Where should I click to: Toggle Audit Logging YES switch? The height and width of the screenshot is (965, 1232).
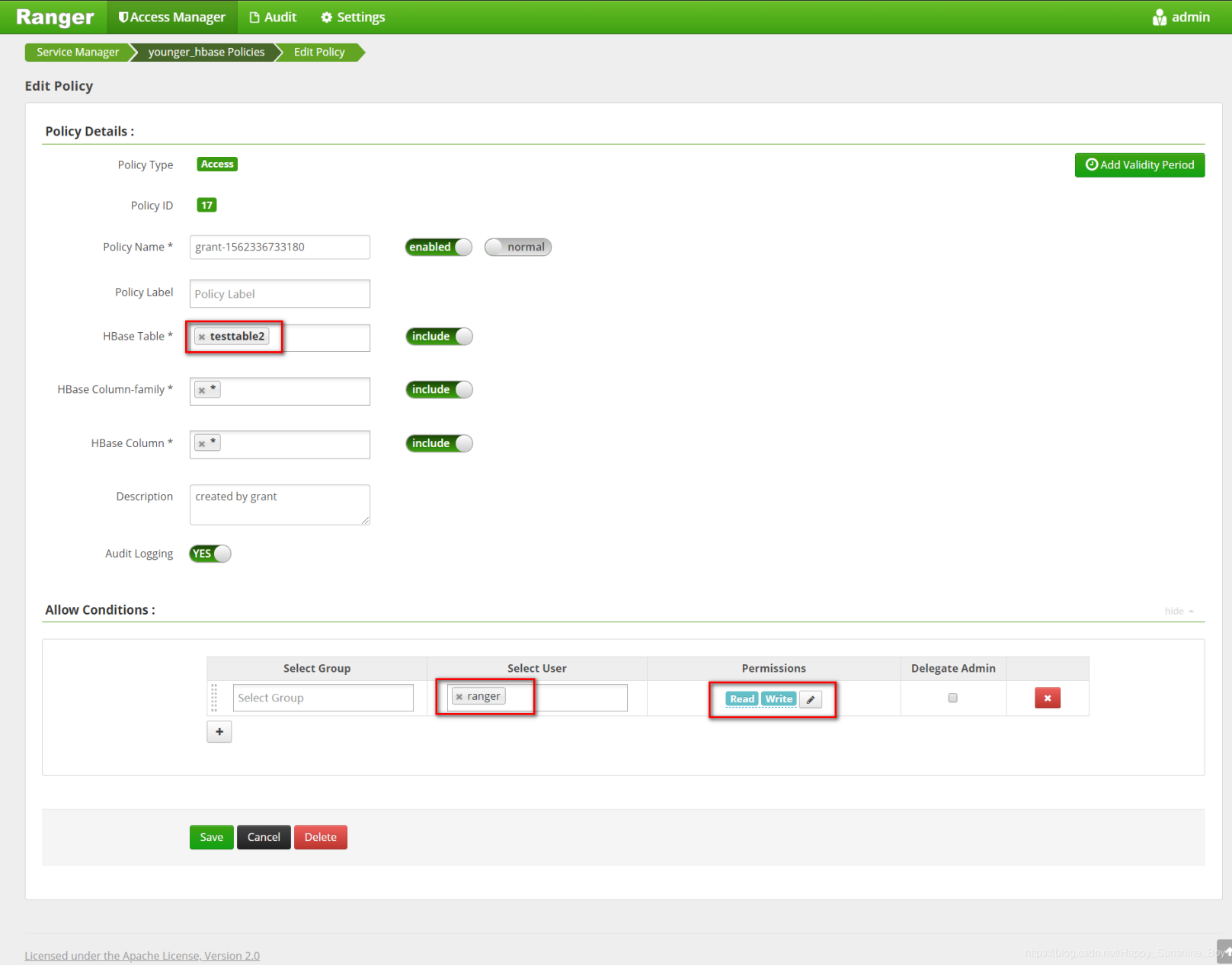pyautogui.click(x=210, y=554)
